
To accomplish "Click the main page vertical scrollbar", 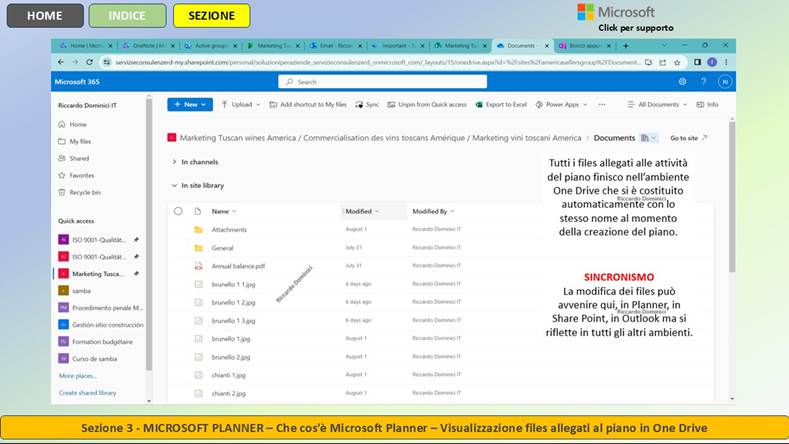I will pos(732,196).
